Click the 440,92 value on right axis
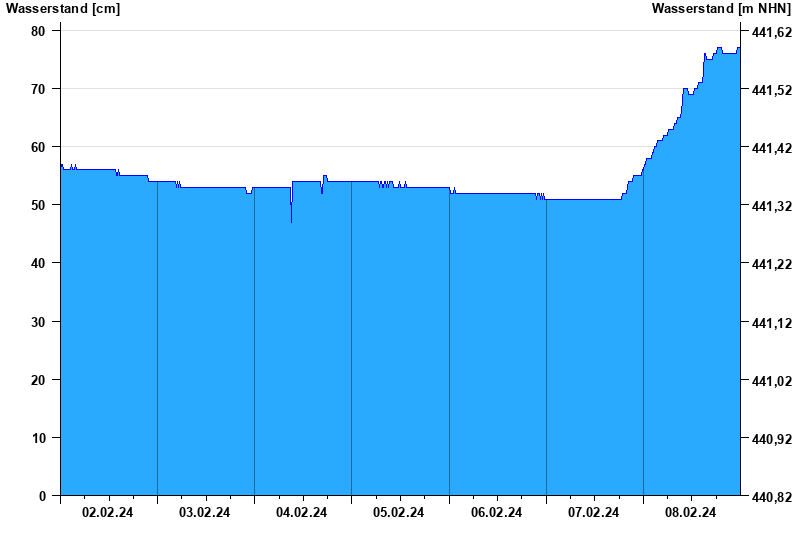Screen dimensions: 800x550 [x=772, y=439]
